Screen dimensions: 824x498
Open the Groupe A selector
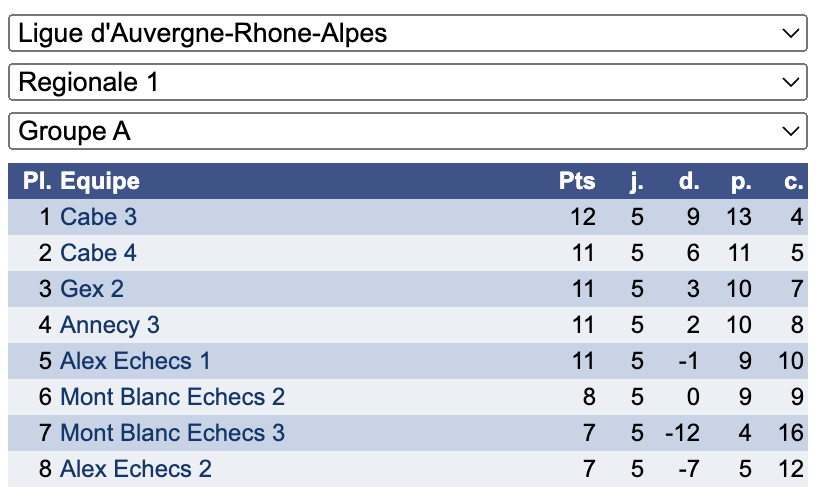click(408, 131)
